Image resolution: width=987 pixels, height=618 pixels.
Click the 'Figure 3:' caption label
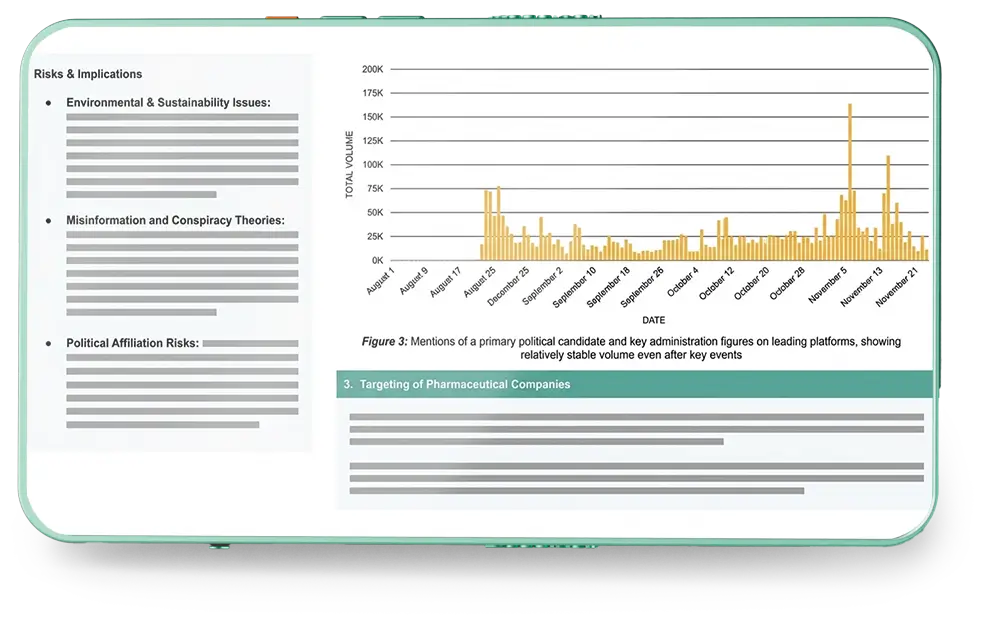384,342
